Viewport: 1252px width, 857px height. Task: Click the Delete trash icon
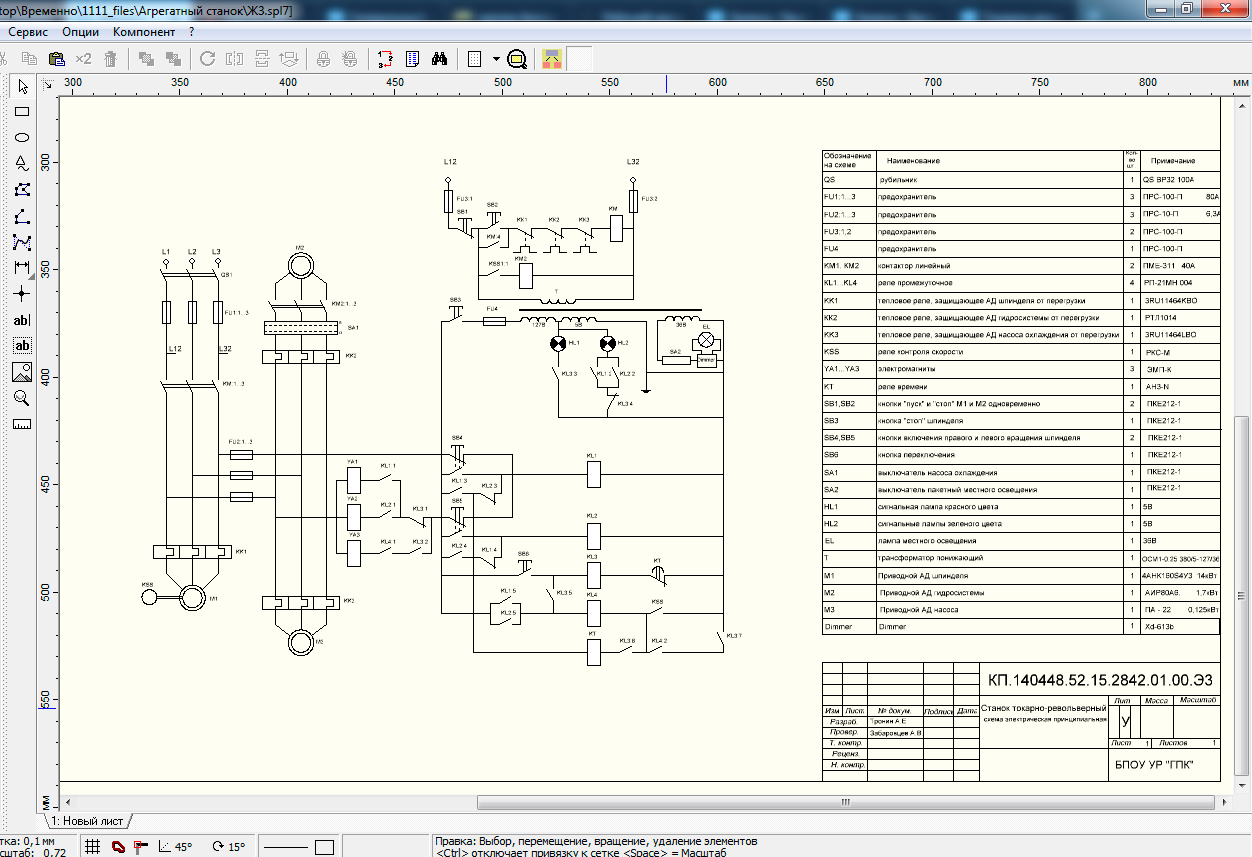(110, 58)
